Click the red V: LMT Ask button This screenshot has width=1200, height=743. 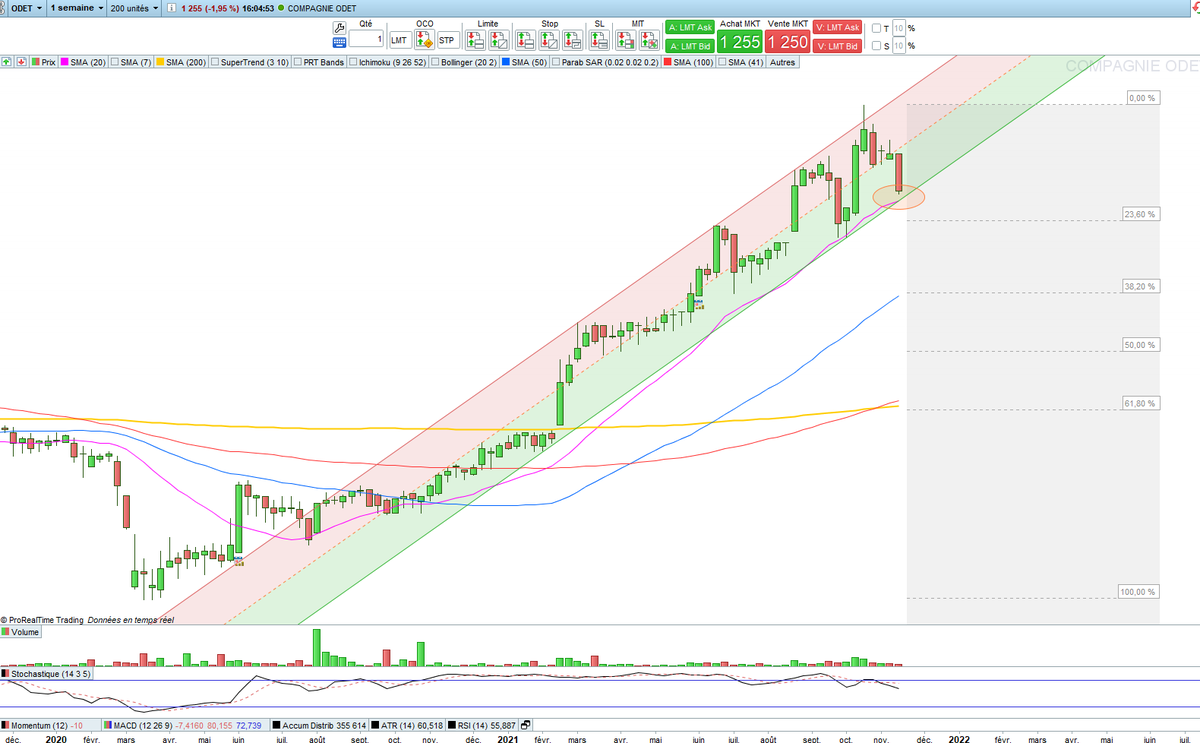click(838, 28)
